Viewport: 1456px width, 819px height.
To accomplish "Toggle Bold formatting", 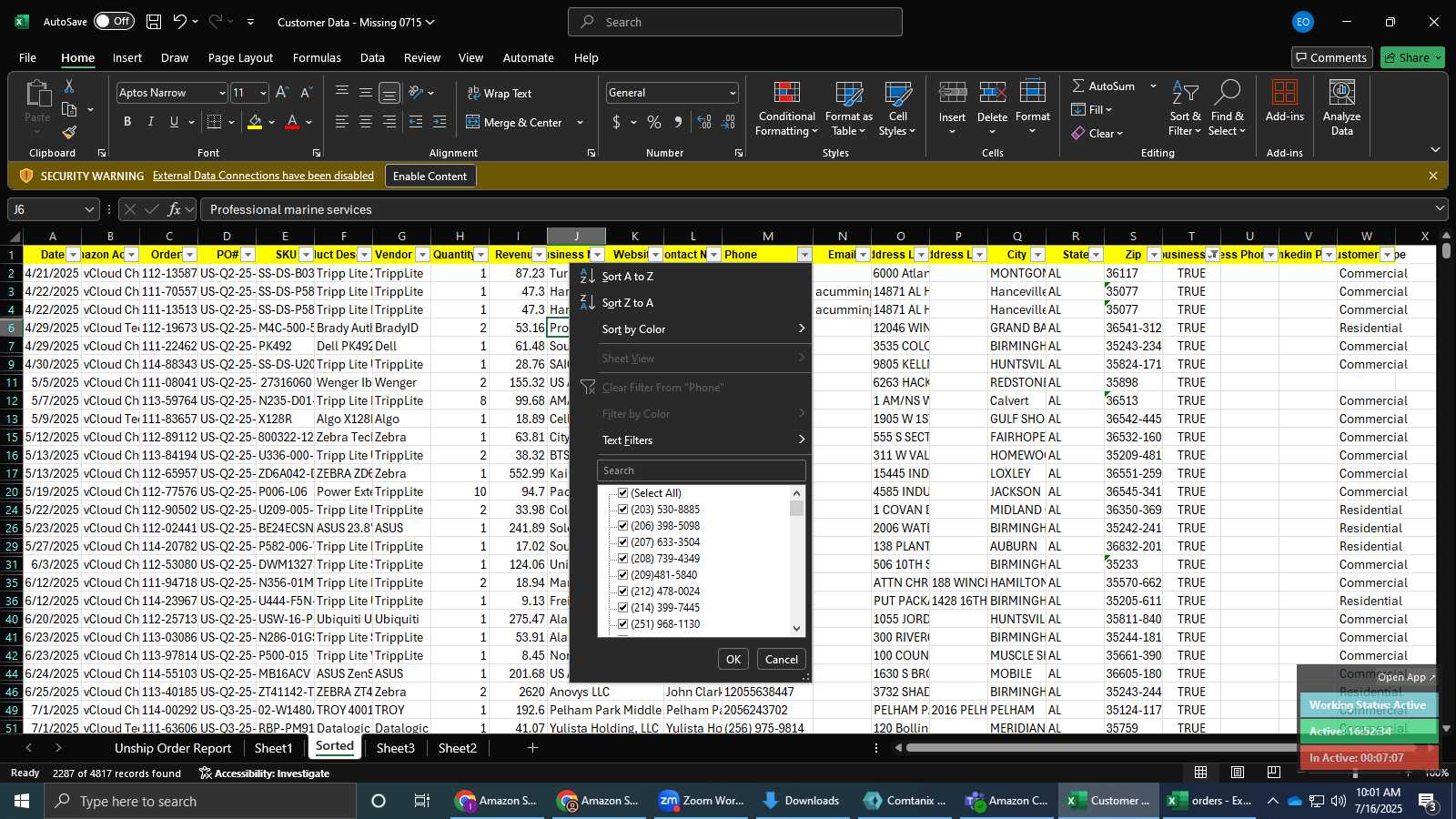I will (127, 122).
